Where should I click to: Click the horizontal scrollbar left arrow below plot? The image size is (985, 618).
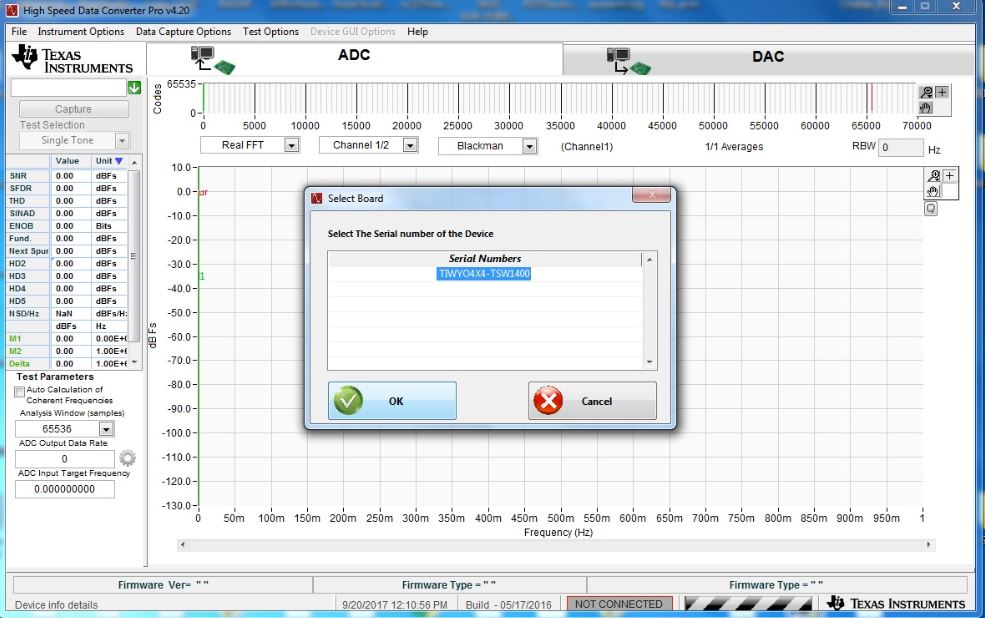point(183,545)
